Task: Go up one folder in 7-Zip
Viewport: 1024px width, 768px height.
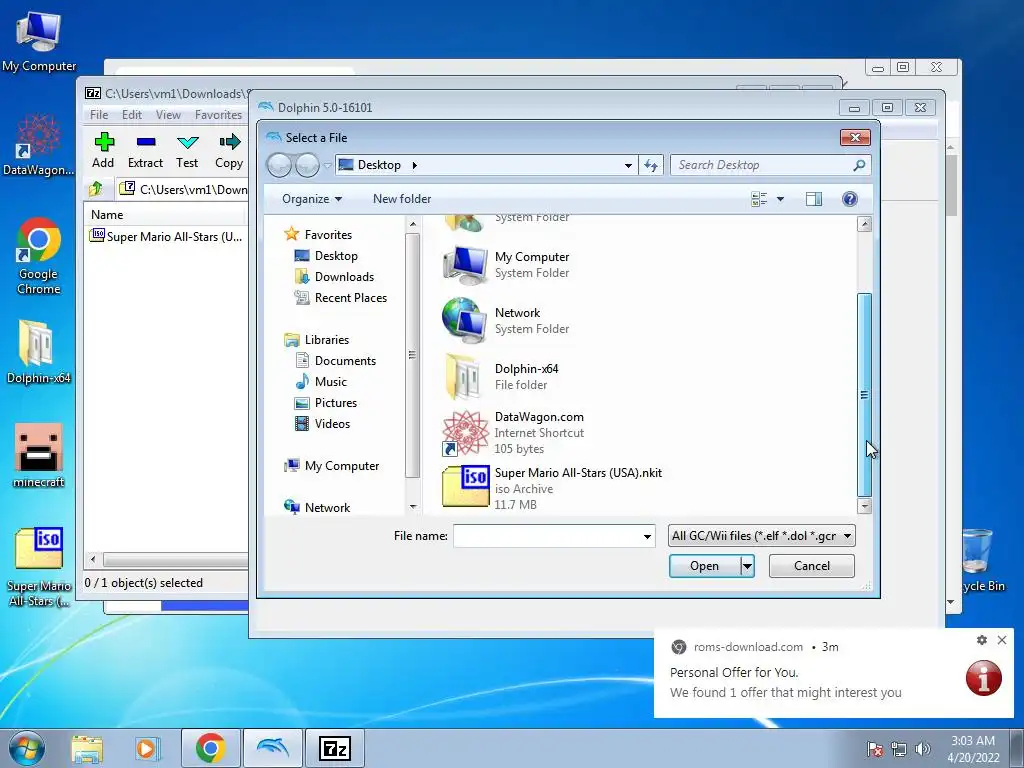Action: click(x=96, y=189)
